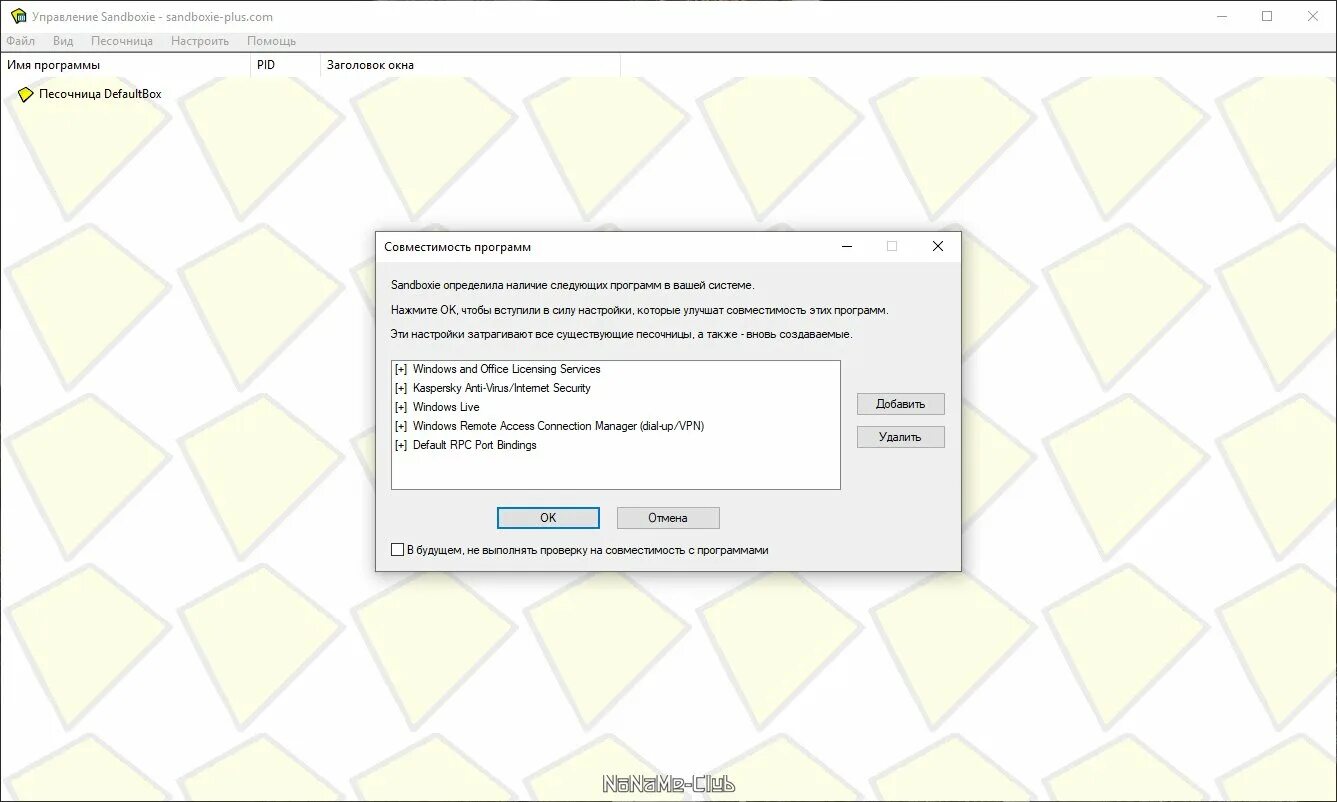Minimize the Sandboxie main window

click(x=1222, y=16)
